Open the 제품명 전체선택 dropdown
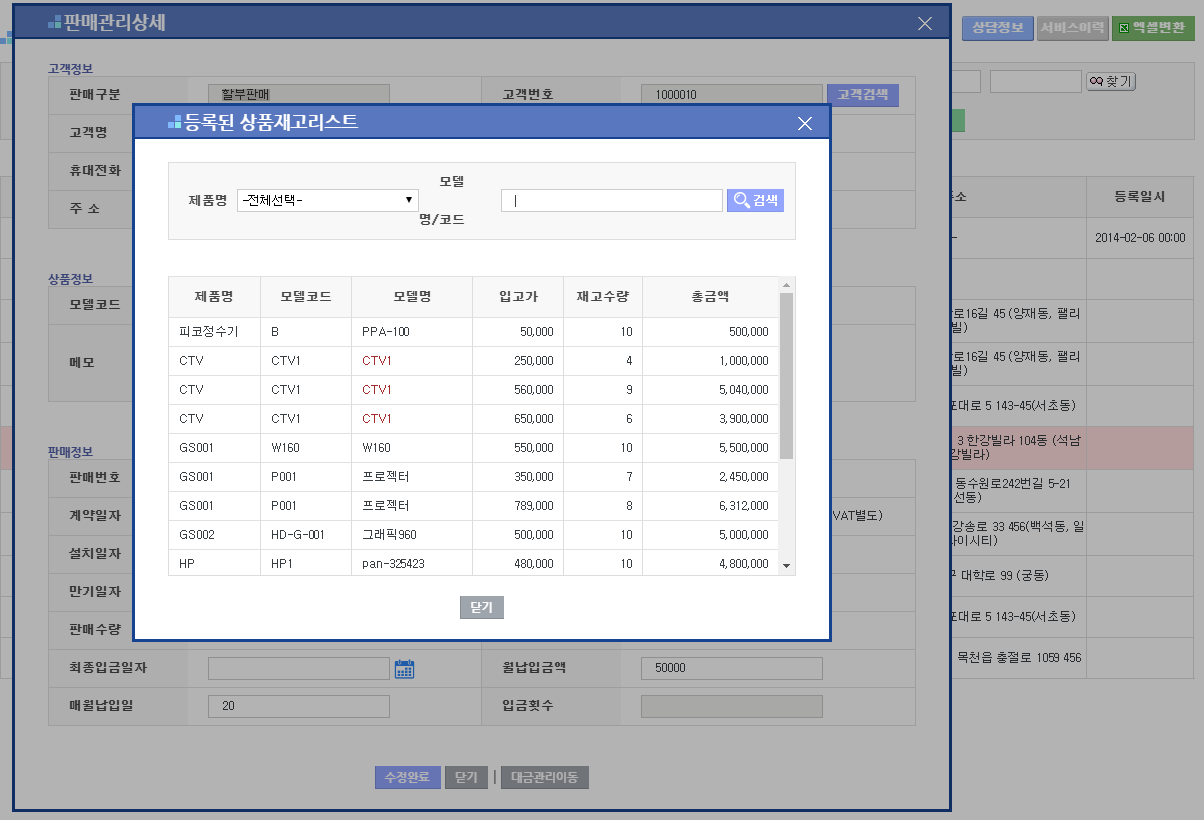 tap(328, 201)
